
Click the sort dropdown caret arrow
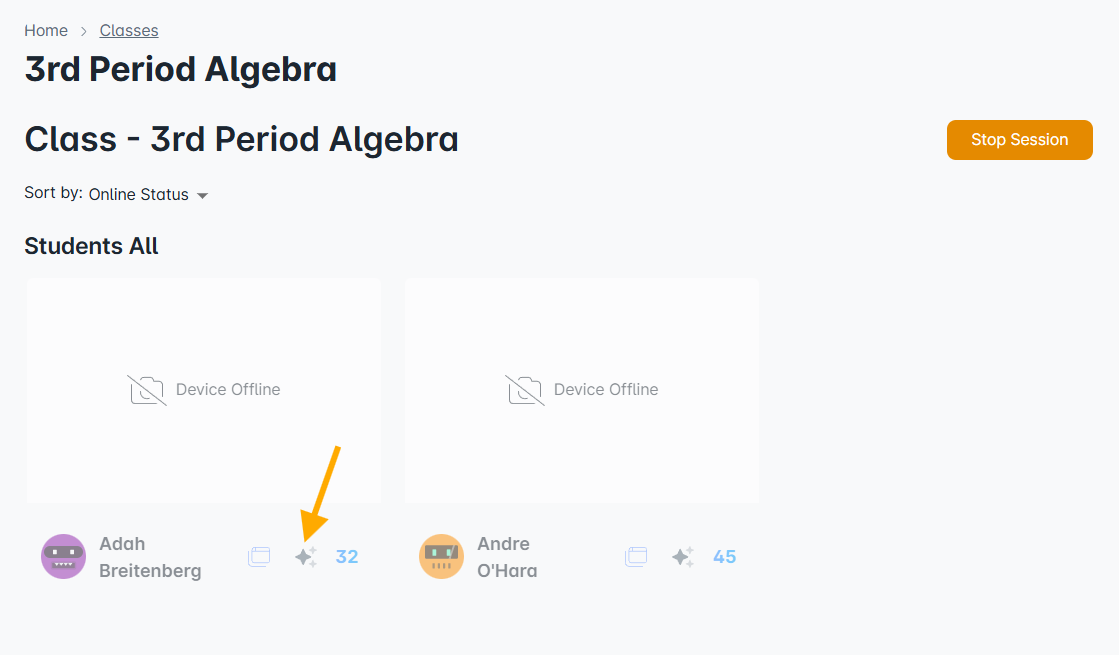(203, 196)
